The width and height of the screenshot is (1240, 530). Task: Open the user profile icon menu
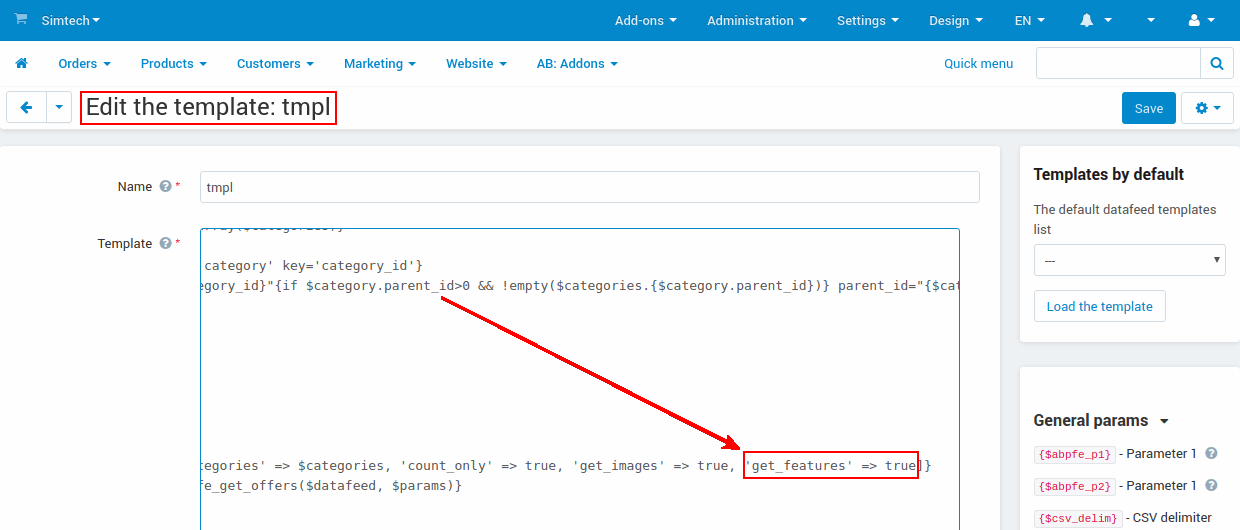coord(1194,20)
